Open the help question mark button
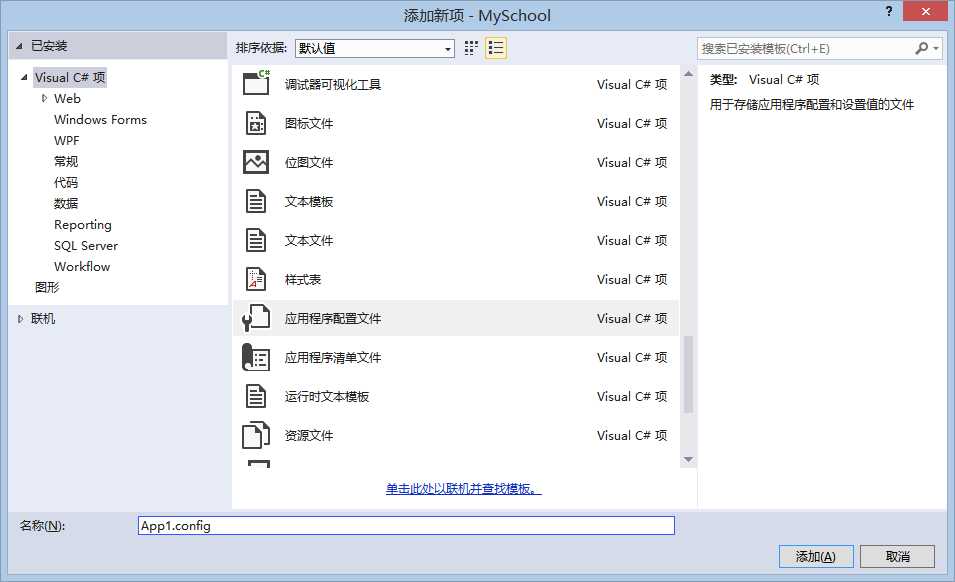This screenshot has width=955, height=582. (889, 11)
